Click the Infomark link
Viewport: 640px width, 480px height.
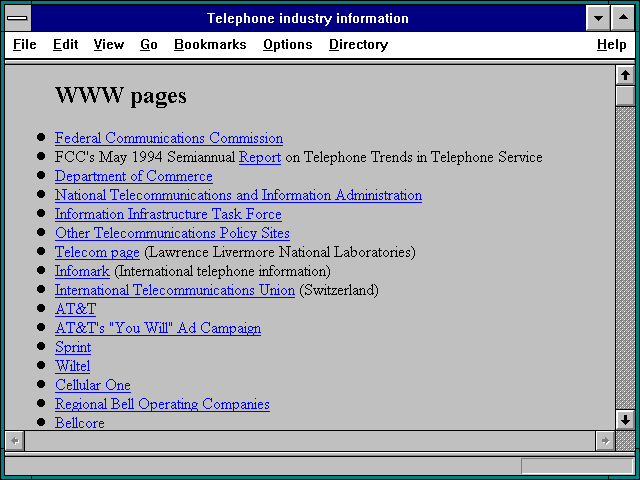(82, 271)
